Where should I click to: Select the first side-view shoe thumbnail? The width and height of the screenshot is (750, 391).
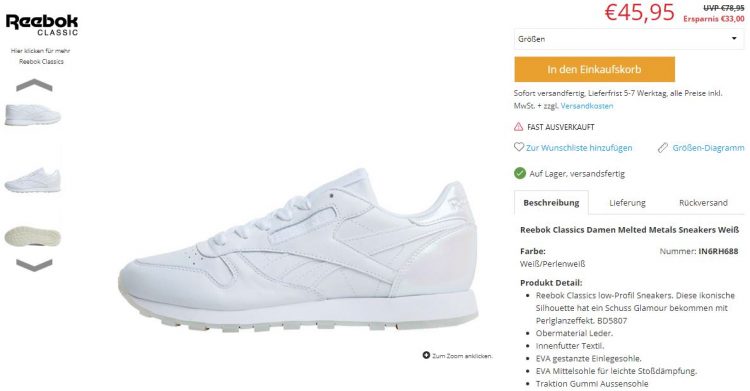33,115
